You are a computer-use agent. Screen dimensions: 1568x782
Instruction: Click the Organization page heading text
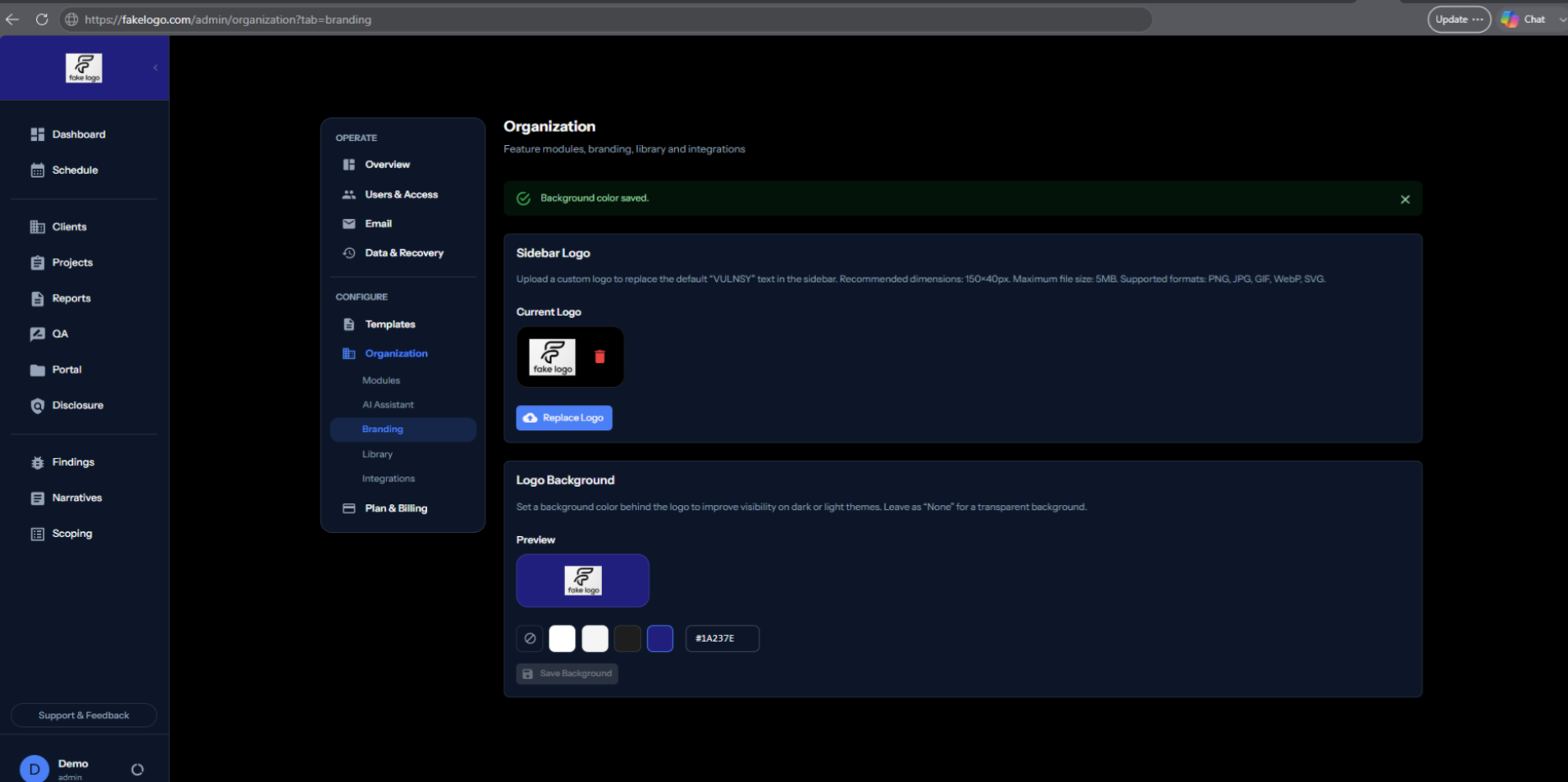tap(549, 126)
